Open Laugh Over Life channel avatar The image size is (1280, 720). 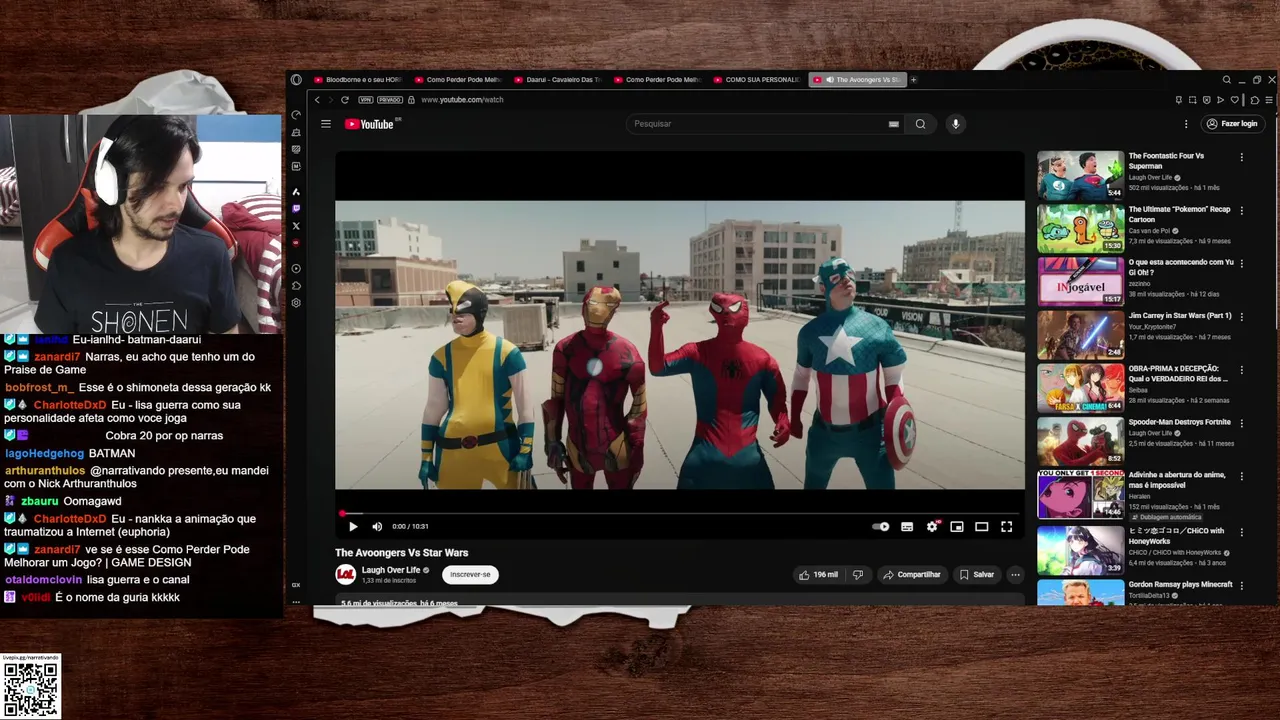click(345, 574)
